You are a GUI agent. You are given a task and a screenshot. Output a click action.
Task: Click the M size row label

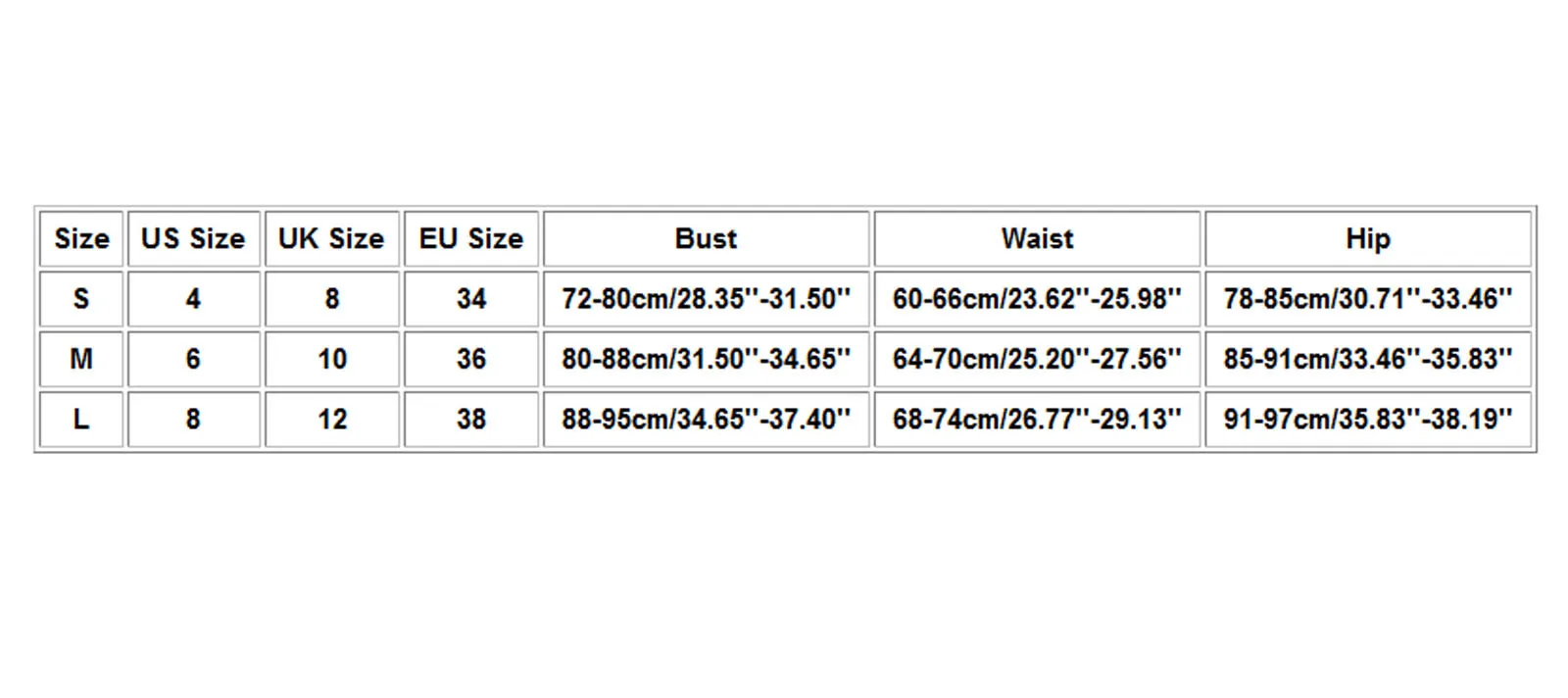point(81,359)
